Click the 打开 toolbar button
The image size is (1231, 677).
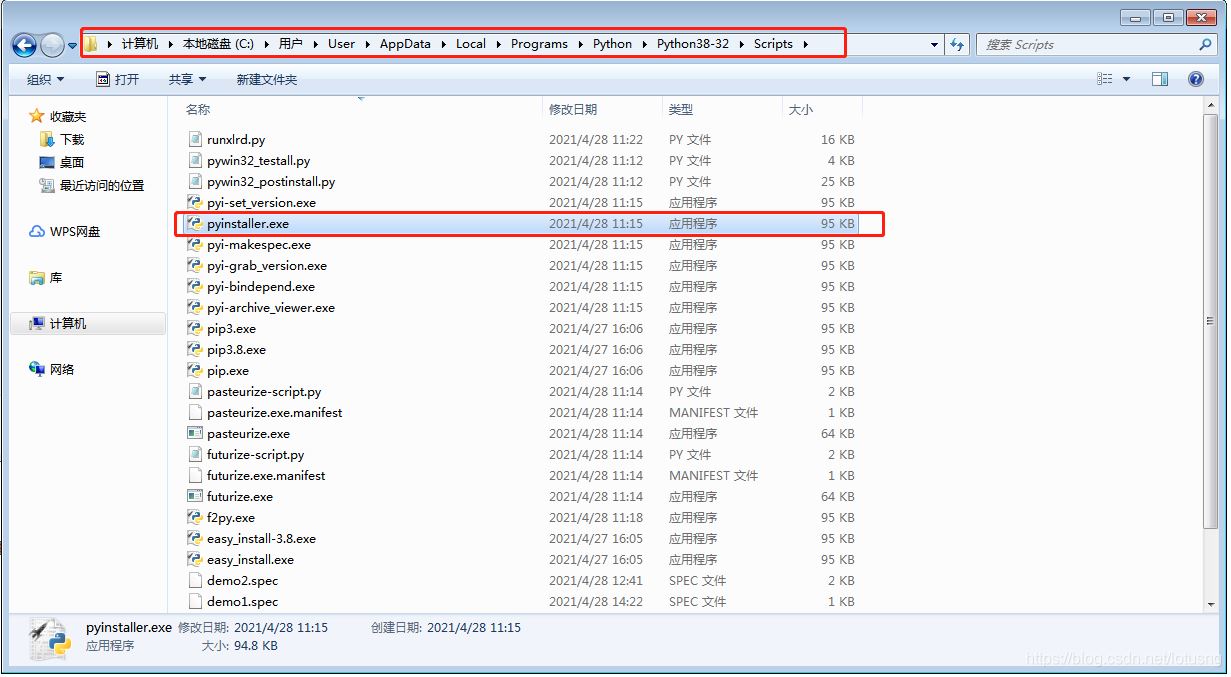click(118, 79)
